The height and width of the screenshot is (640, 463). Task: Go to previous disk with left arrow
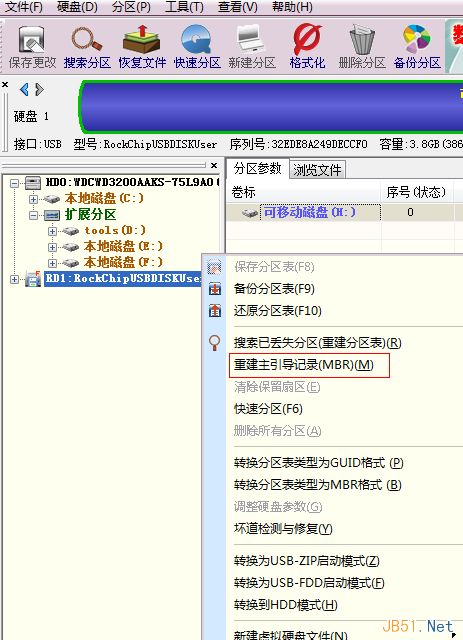24,89
